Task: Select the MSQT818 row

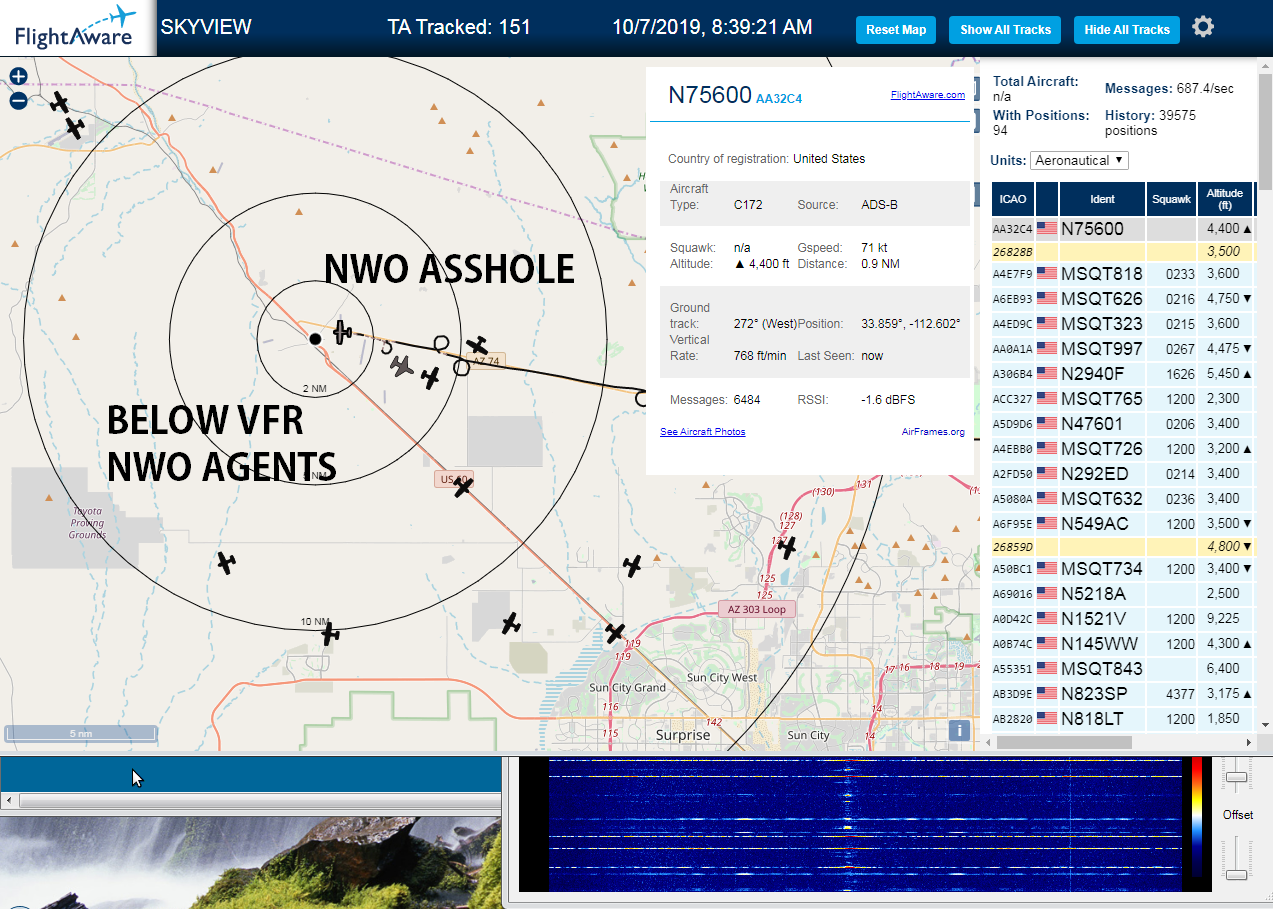Action: click(1123, 274)
